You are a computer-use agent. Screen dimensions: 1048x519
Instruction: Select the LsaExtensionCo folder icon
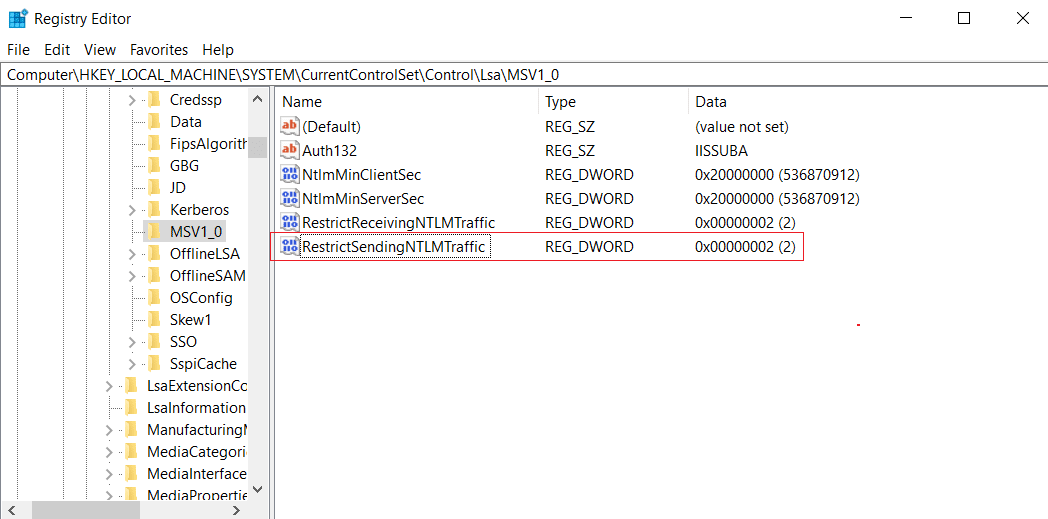pos(131,386)
